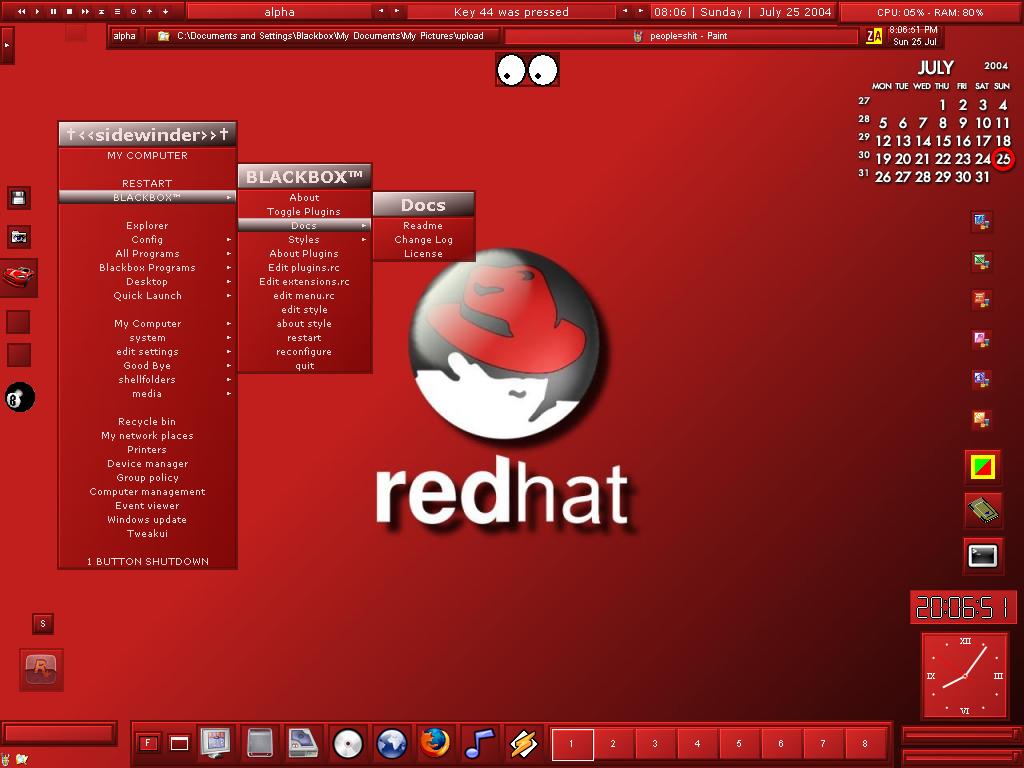Choose 1 BUTTON SHUTDOWN in the menu
The width and height of the screenshot is (1024, 768).
[147, 562]
